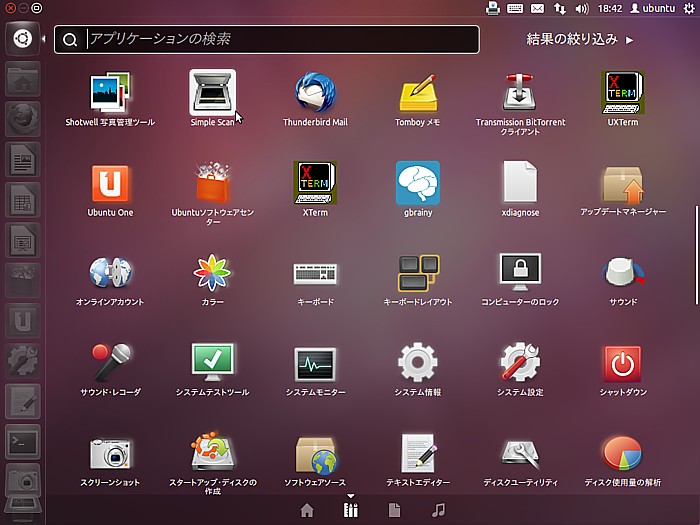The image size is (700, 525).
Task: Open LibreOffice Impress in launcher
Action: (x=23, y=240)
